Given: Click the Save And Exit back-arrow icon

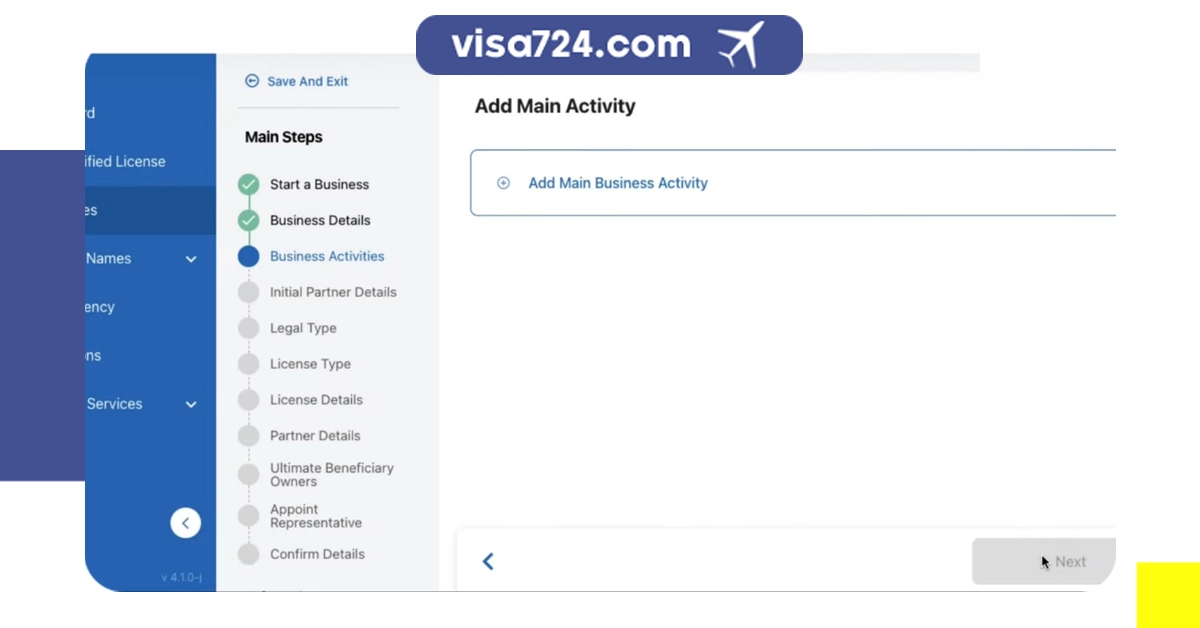Looking at the screenshot, I should tap(252, 81).
